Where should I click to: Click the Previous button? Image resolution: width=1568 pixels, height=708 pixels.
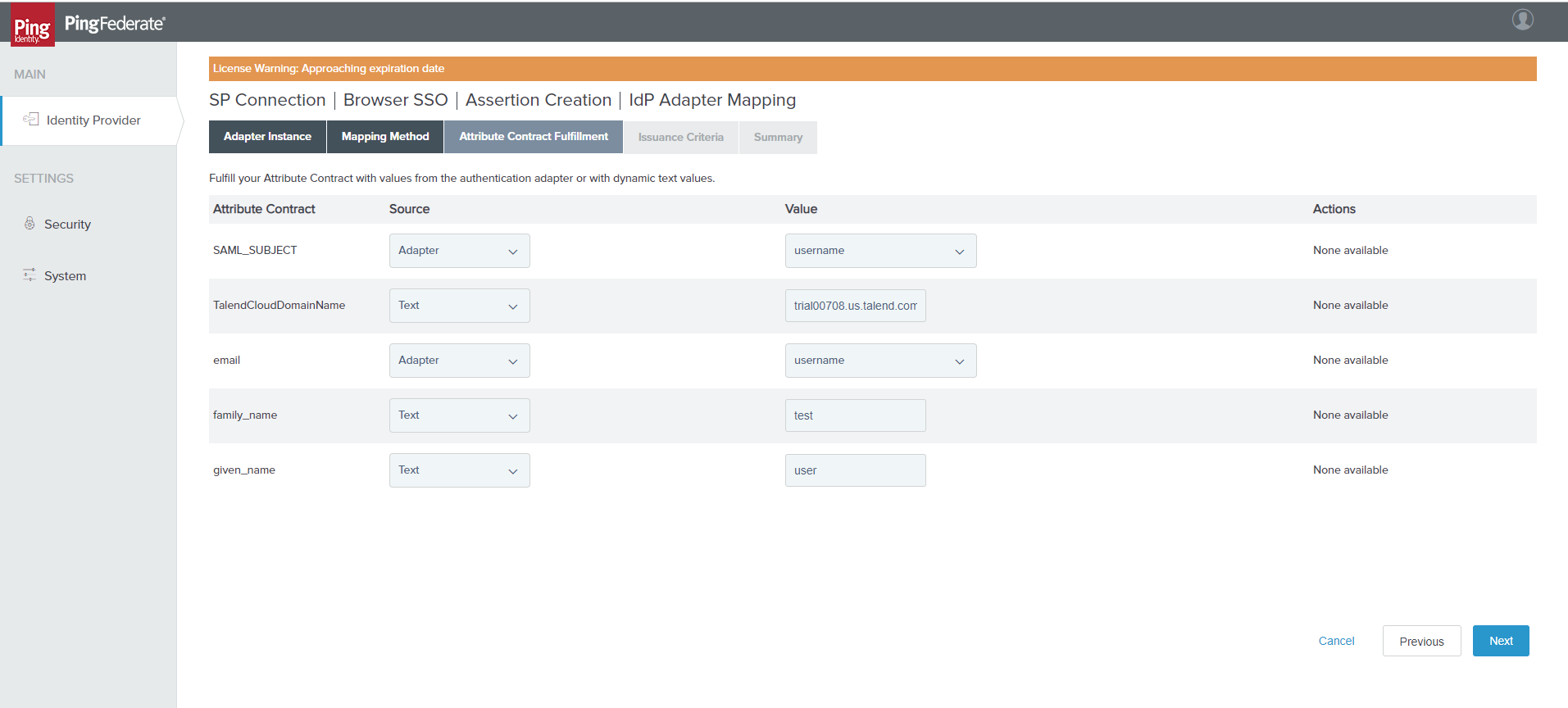[x=1421, y=641]
